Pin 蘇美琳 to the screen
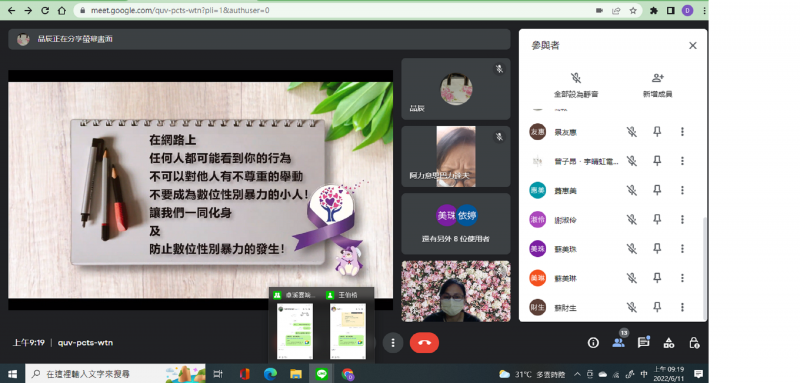Image resolution: width=800 pixels, height=383 pixels. tap(657, 278)
